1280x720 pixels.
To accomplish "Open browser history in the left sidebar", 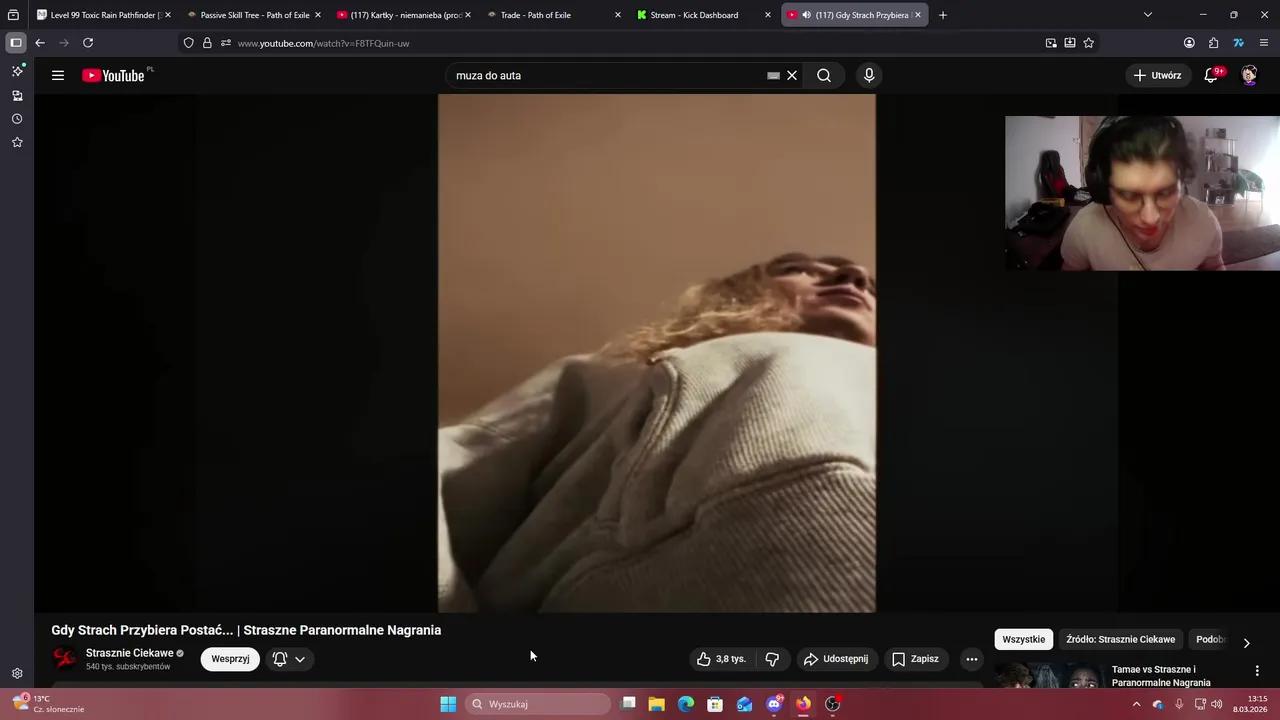I will [16, 119].
